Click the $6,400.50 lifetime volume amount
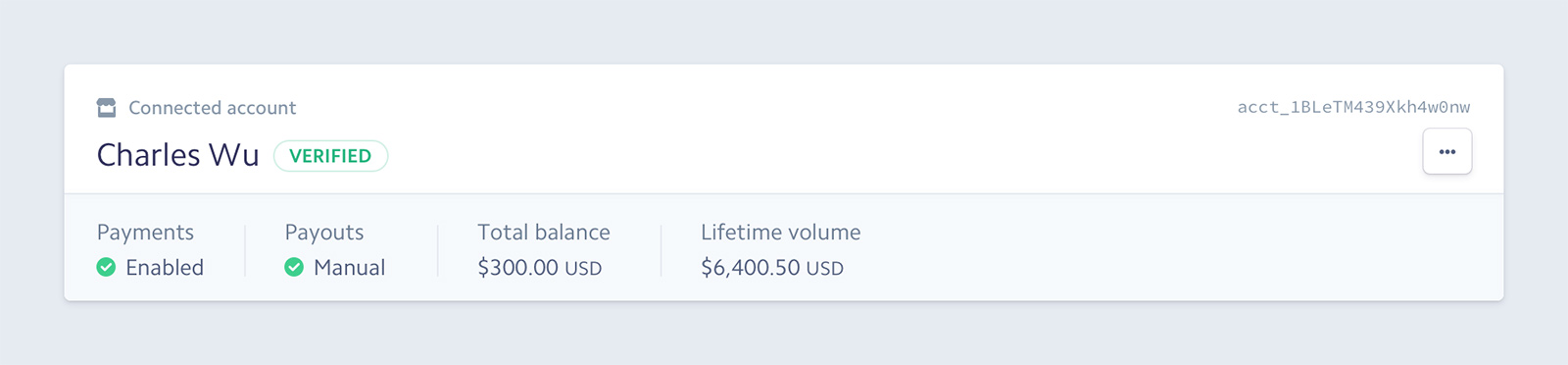Screen dimensions: 1568x365 tap(751, 268)
